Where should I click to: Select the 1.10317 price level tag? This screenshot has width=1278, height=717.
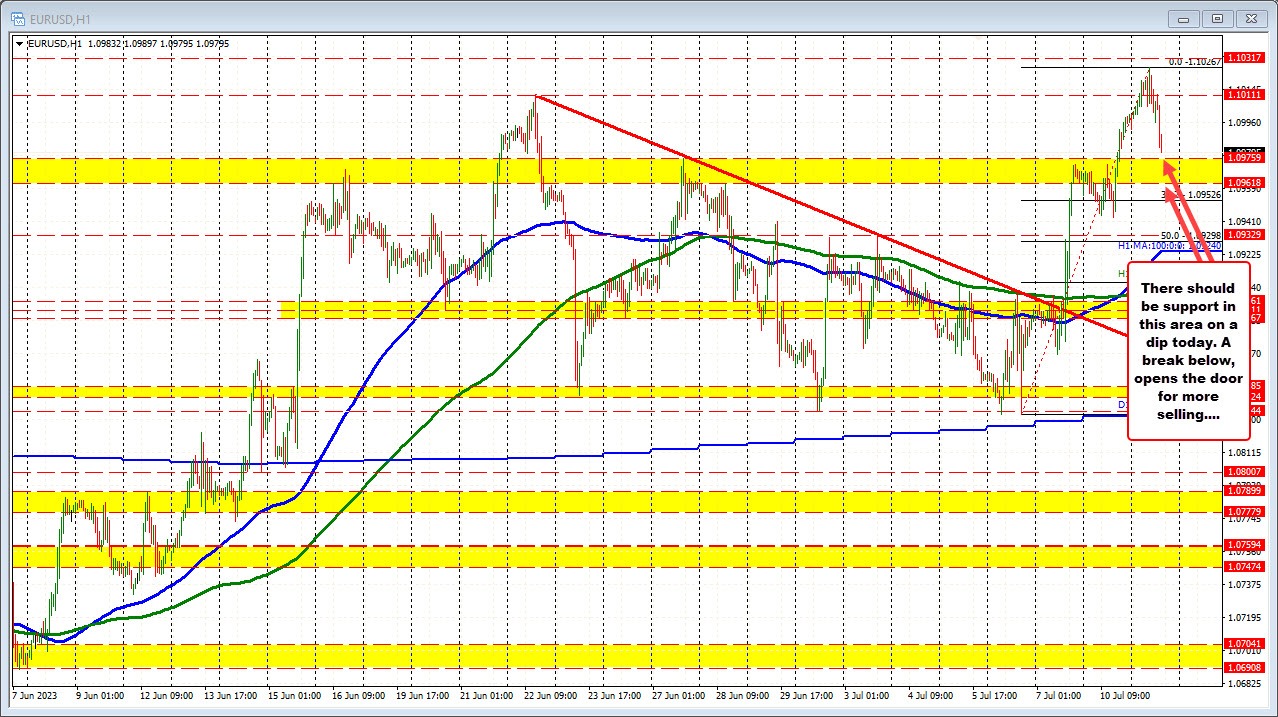(1246, 57)
